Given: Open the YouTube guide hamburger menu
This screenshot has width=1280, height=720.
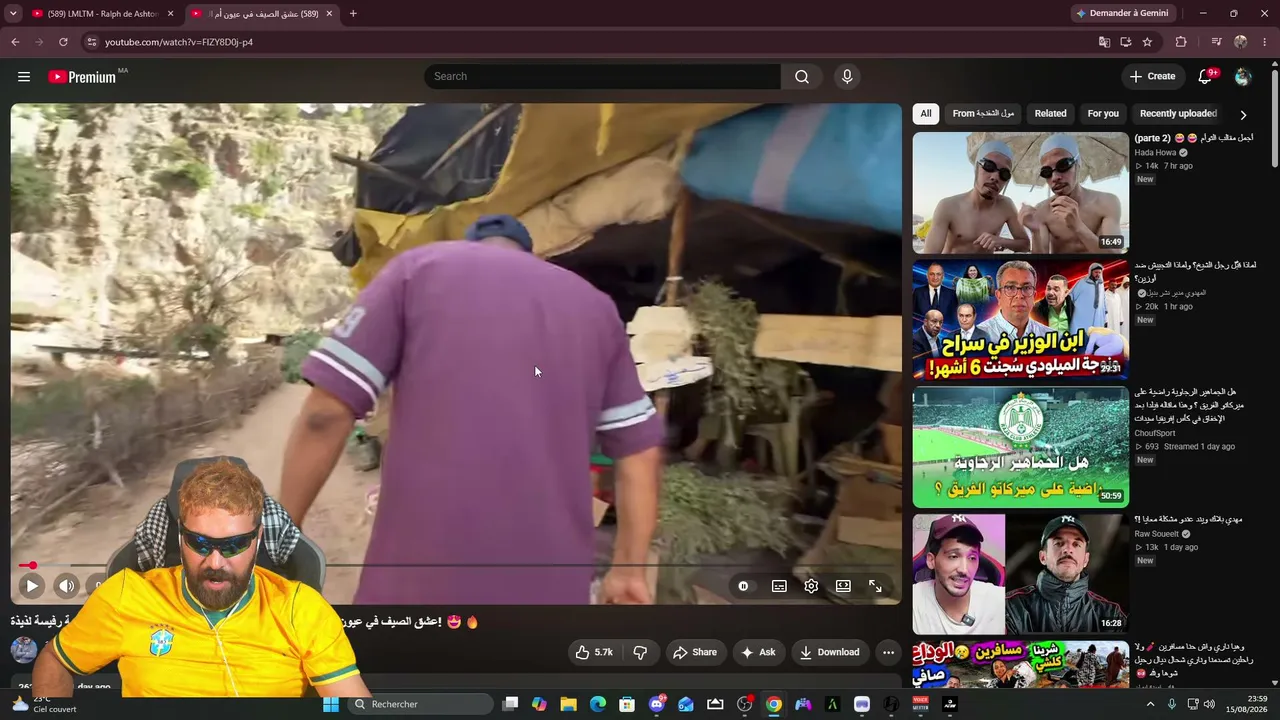Looking at the screenshot, I should click(x=24, y=77).
